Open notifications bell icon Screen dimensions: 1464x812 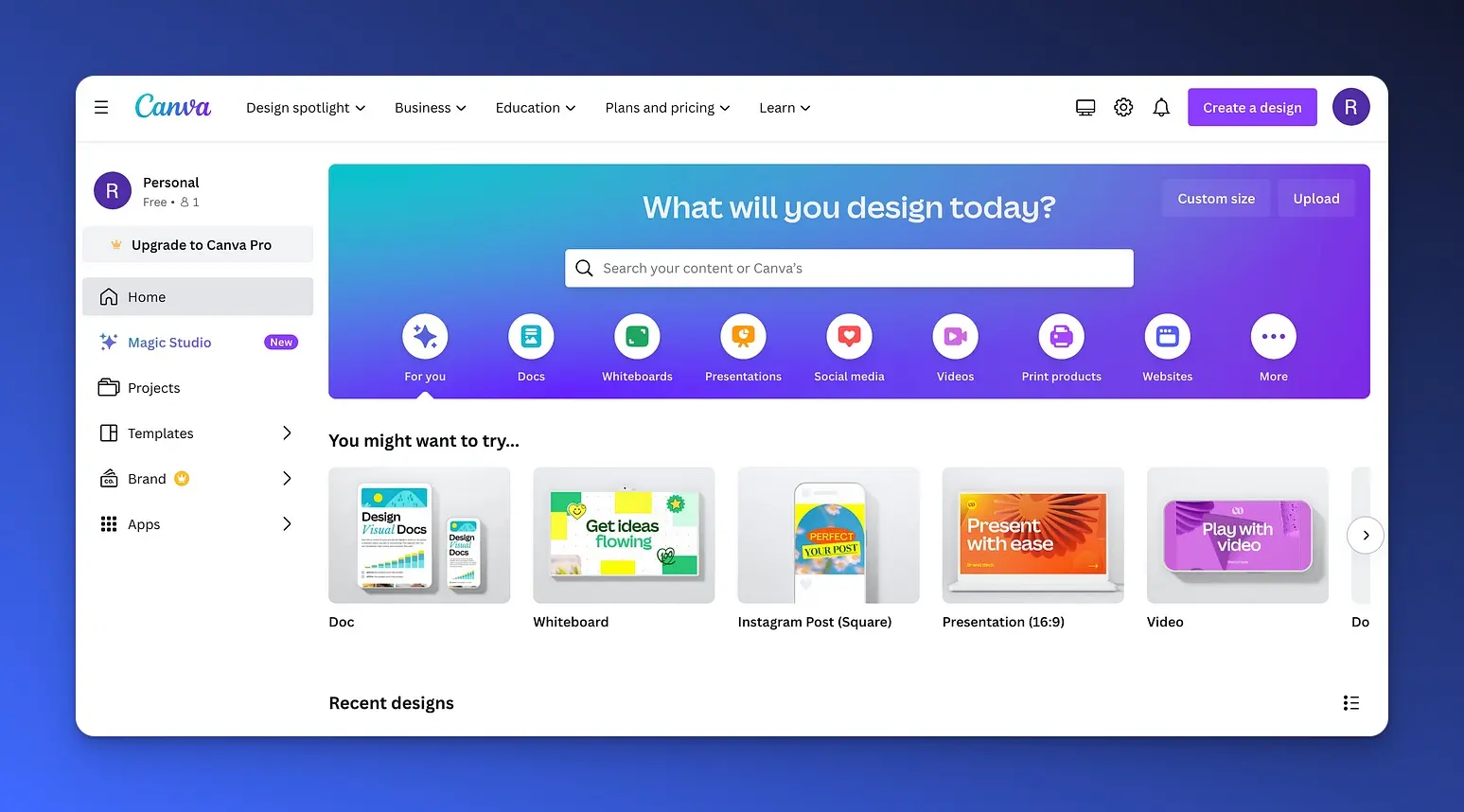pos(1161,108)
